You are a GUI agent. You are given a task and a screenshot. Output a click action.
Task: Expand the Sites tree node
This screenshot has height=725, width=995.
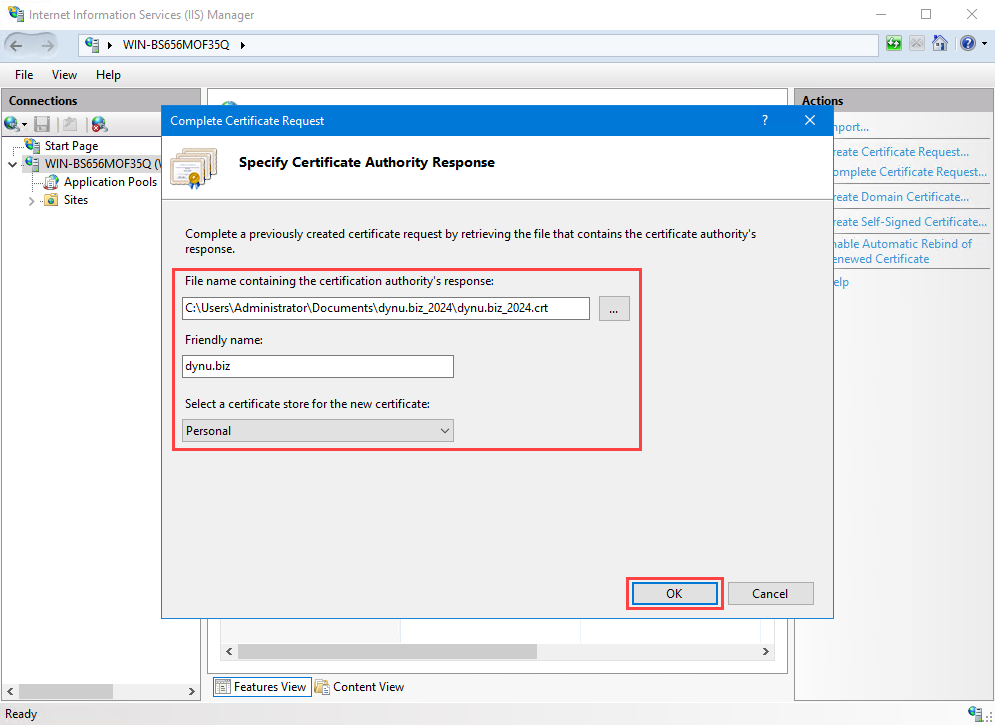(x=31, y=201)
